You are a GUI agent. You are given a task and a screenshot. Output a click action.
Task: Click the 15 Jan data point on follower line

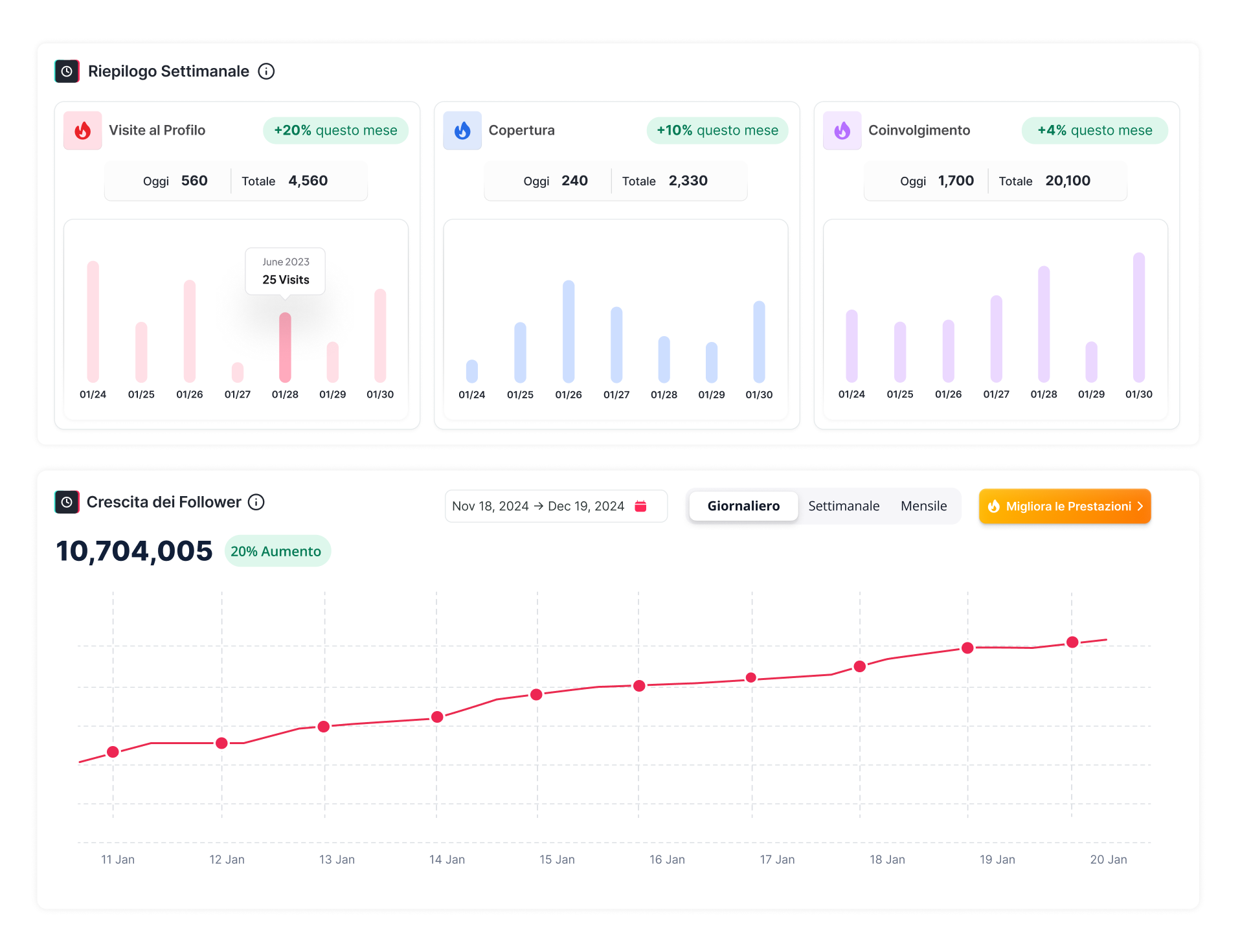(536, 694)
